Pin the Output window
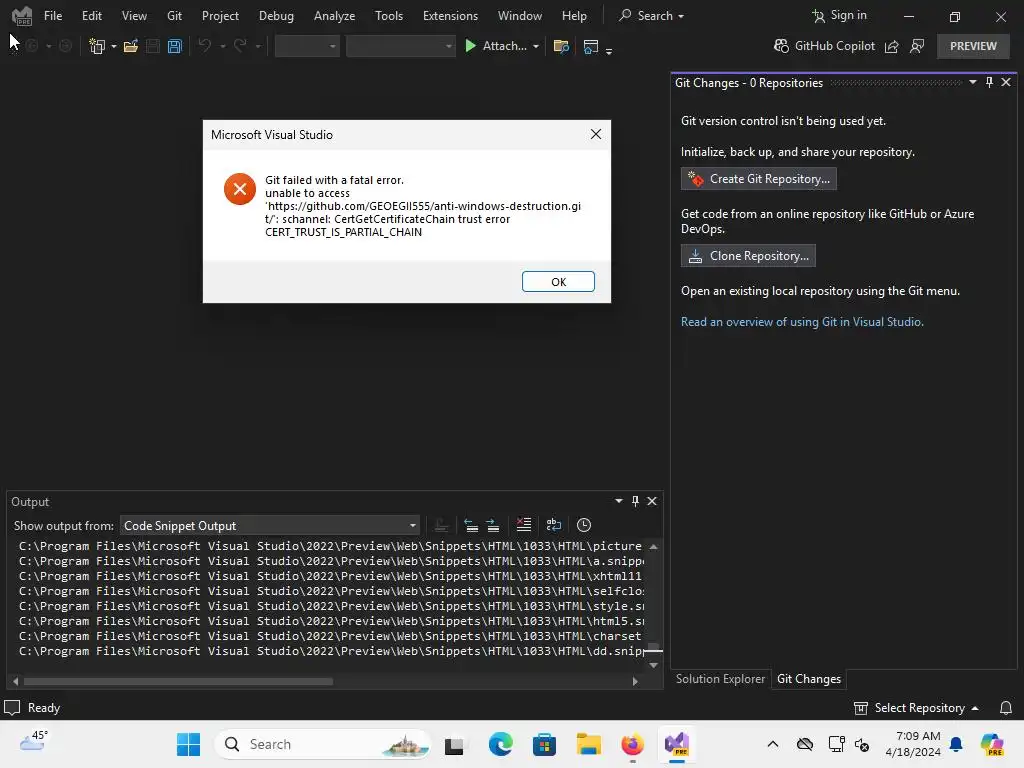Viewport: 1024px width, 768px height. [635, 501]
